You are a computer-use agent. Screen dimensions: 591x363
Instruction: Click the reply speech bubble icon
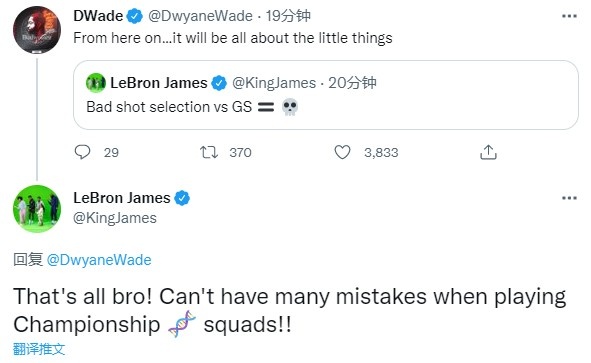point(82,152)
